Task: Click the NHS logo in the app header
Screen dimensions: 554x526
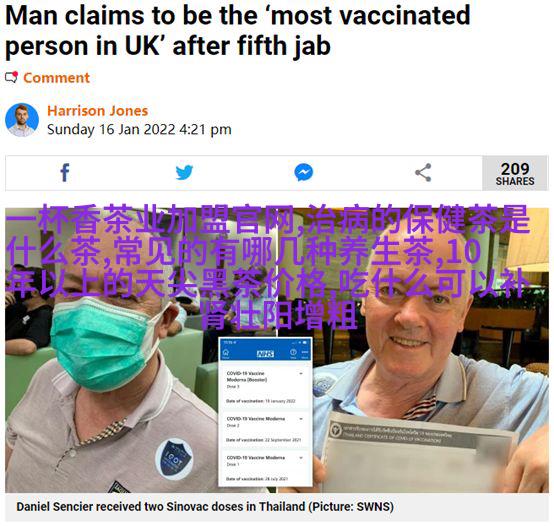Action: pos(265,354)
